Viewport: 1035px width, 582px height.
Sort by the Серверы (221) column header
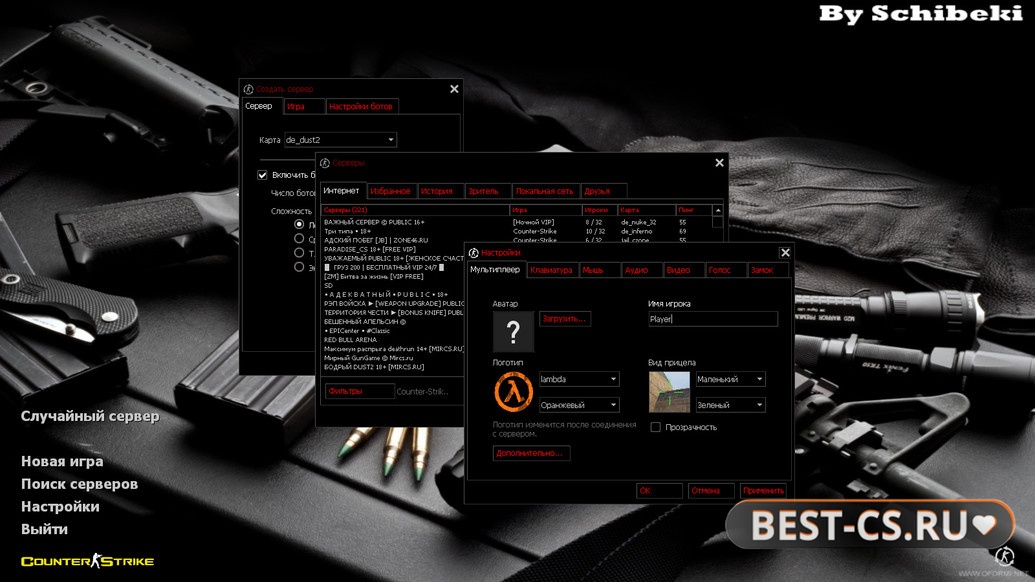(415, 210)
